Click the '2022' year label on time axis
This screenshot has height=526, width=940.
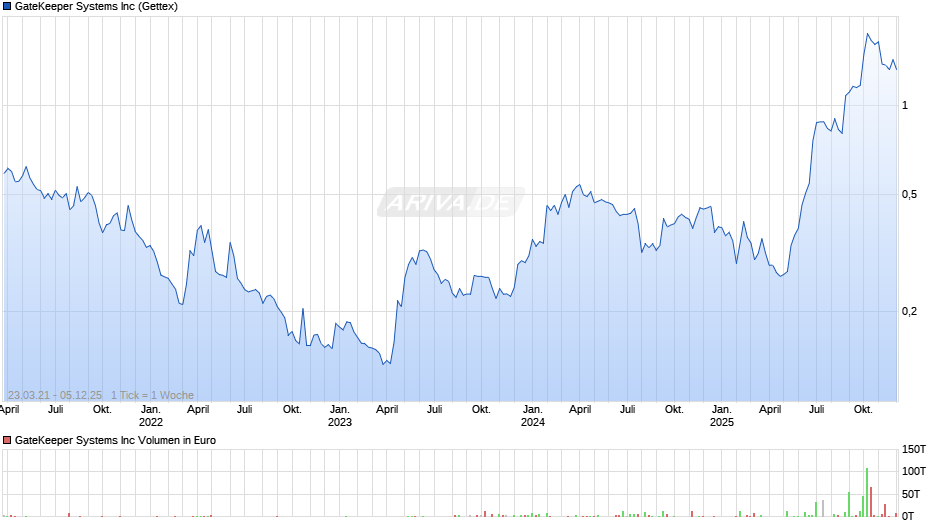coord(150,422)
